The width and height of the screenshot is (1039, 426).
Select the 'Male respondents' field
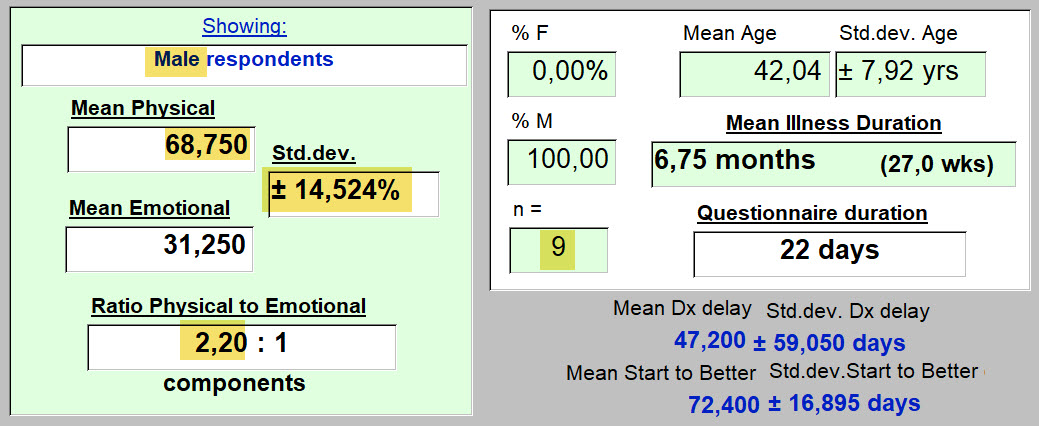pos(245,65)
